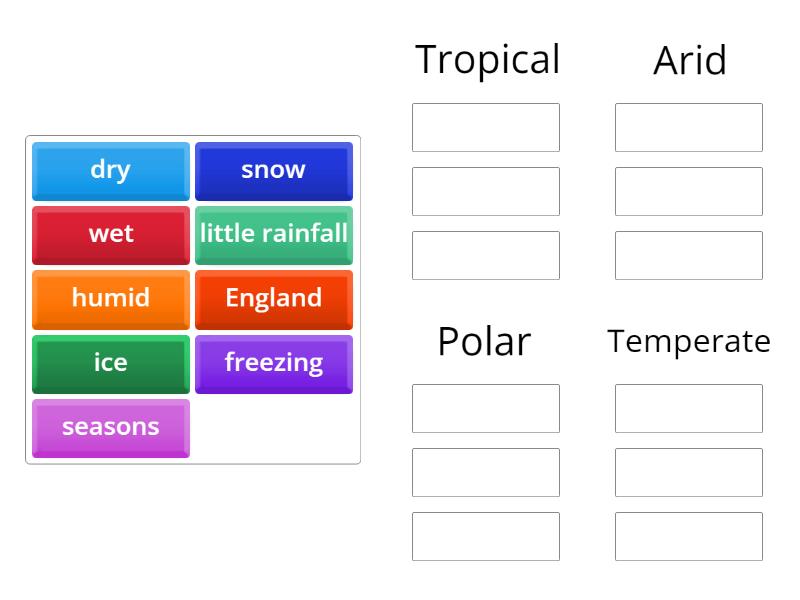
Task: Pick the 'little rainfall' tile
Action: click(x=274, y=234)
